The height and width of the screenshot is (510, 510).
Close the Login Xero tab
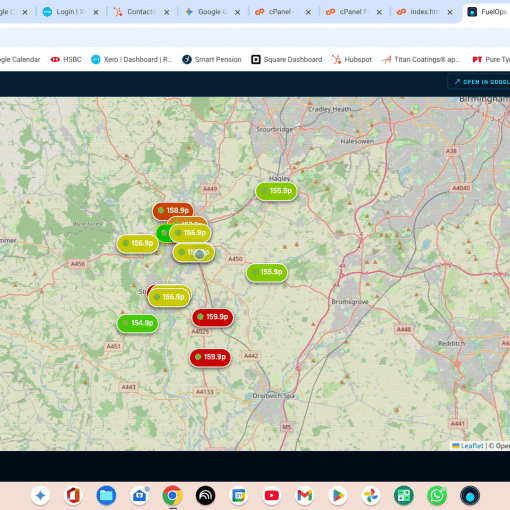(x=96, y=12)
